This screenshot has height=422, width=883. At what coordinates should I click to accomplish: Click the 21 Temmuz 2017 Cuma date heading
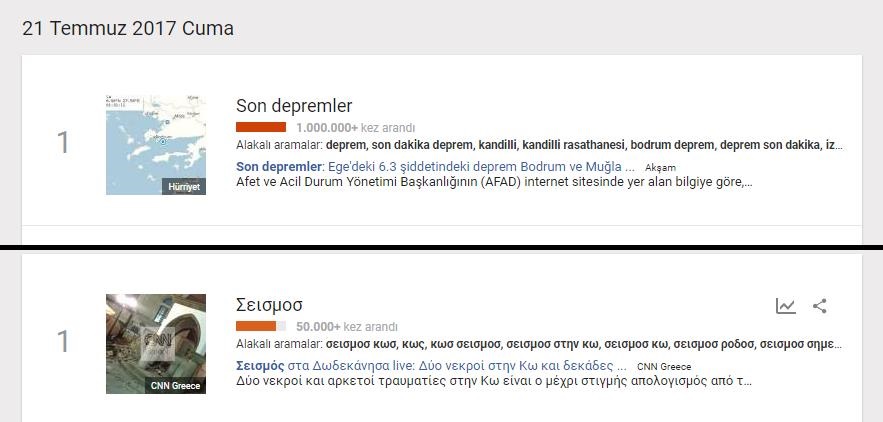point(128,28)
